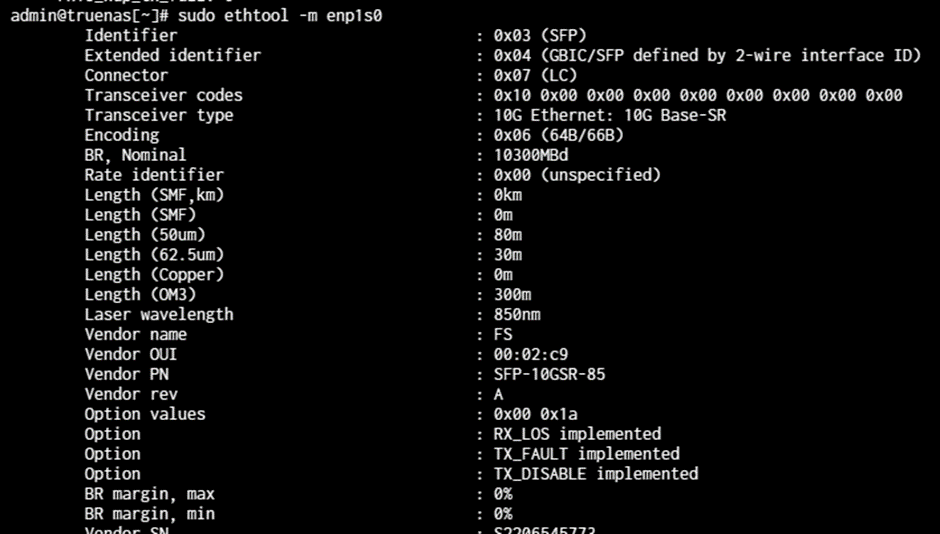
Task: Click the Transceiver codes hex values
Action: coord(698,95)
